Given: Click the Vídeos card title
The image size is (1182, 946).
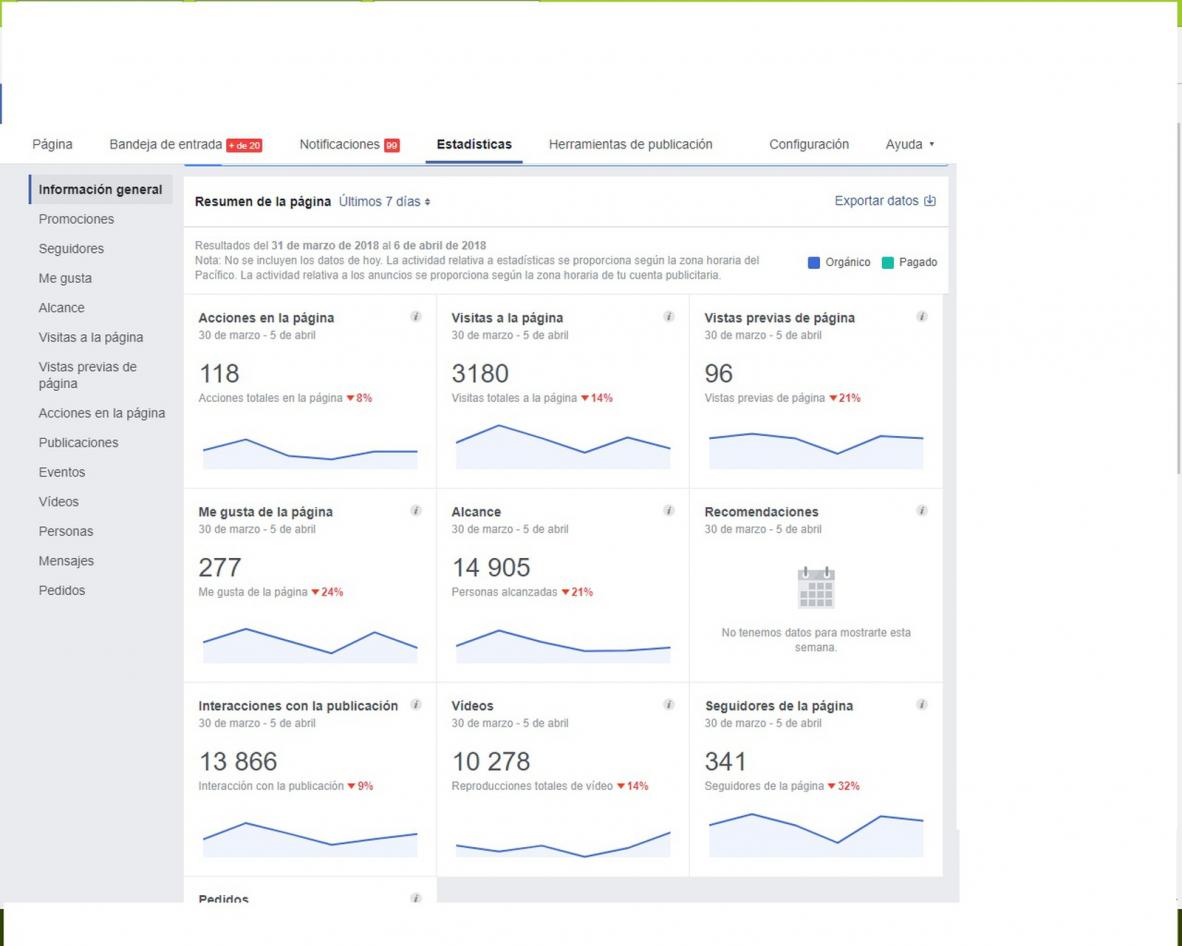Looking at the screenshot, I should tap(473, 706).
